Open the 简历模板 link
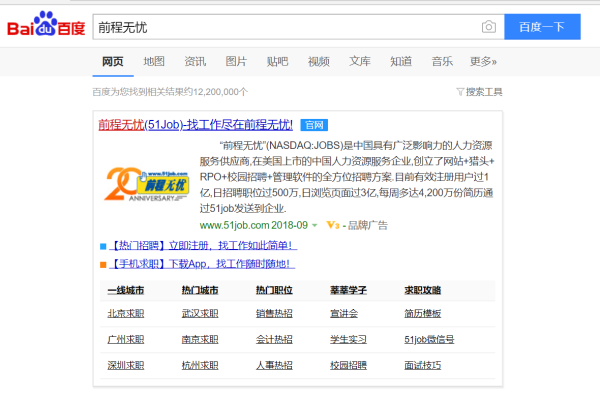Screen dimensions: 600x399 click(422, 314)
